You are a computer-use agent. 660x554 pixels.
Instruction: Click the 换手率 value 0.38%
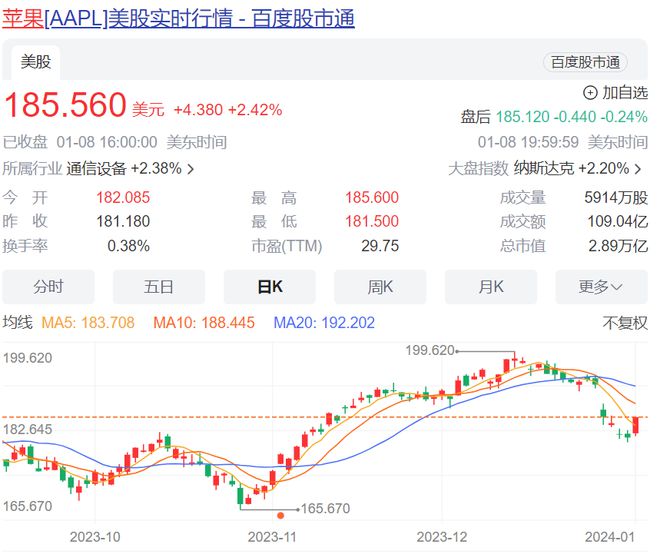click(x=129, y=246)
